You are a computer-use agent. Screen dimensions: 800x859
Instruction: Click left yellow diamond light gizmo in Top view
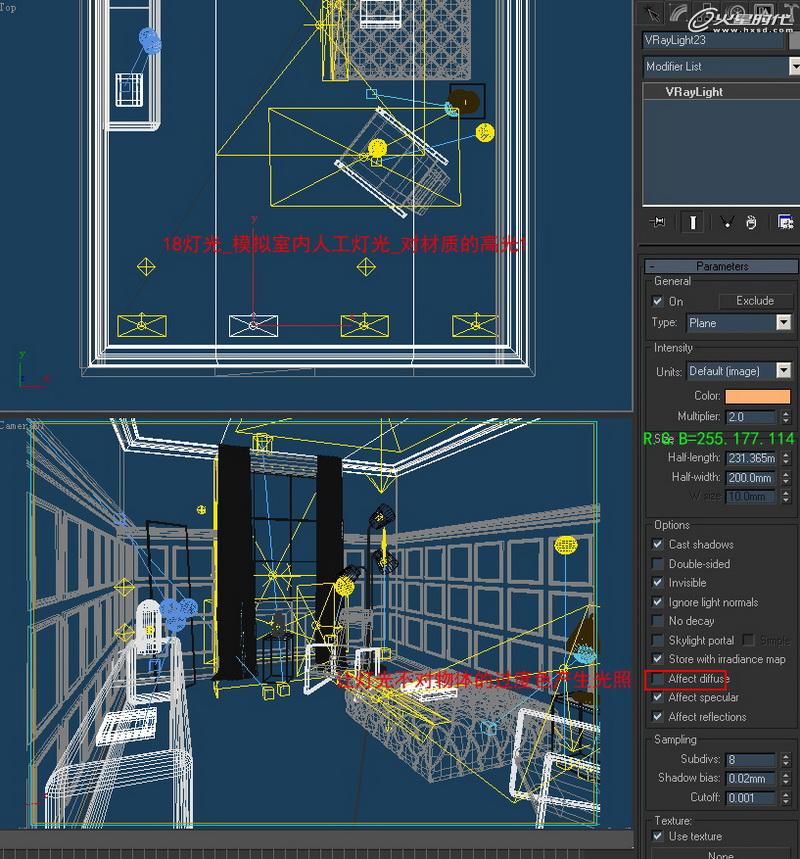[x=146, y=267]
